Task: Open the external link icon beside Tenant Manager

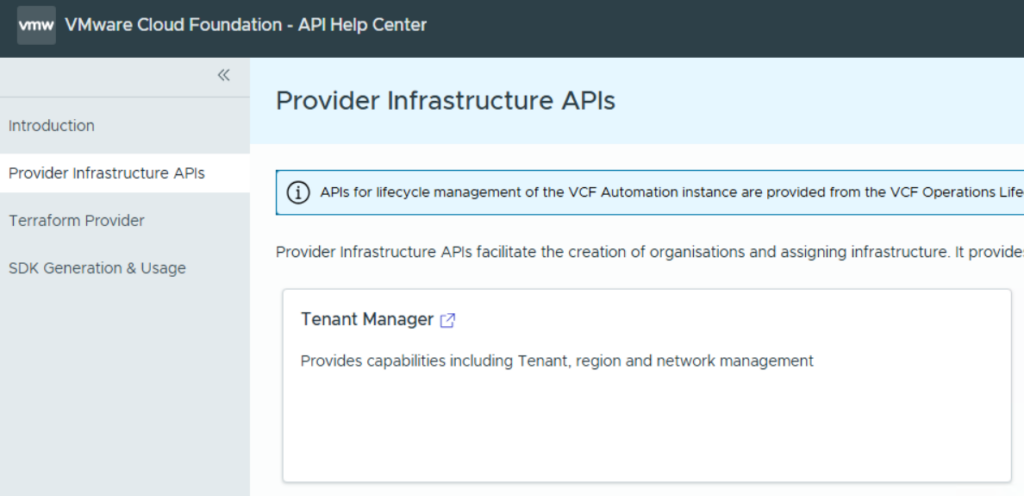Action: [x=448, y=320]
